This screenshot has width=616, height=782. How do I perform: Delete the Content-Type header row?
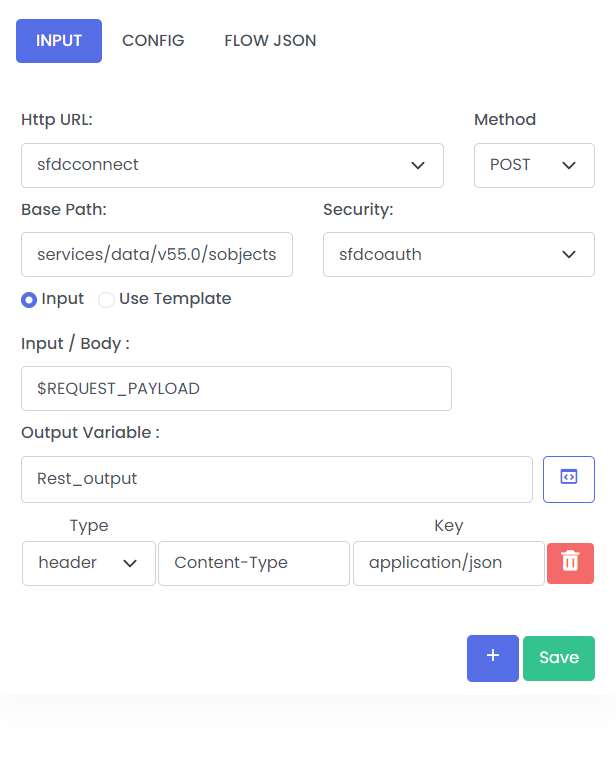pos(570,563)
